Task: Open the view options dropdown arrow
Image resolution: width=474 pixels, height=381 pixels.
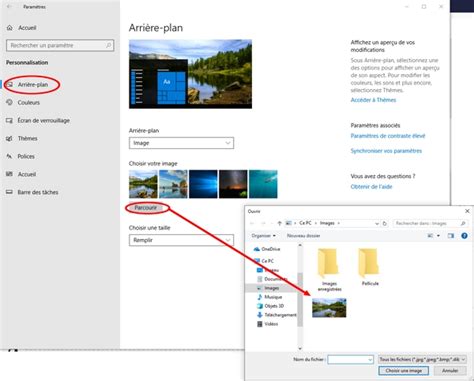Action: 438,236
